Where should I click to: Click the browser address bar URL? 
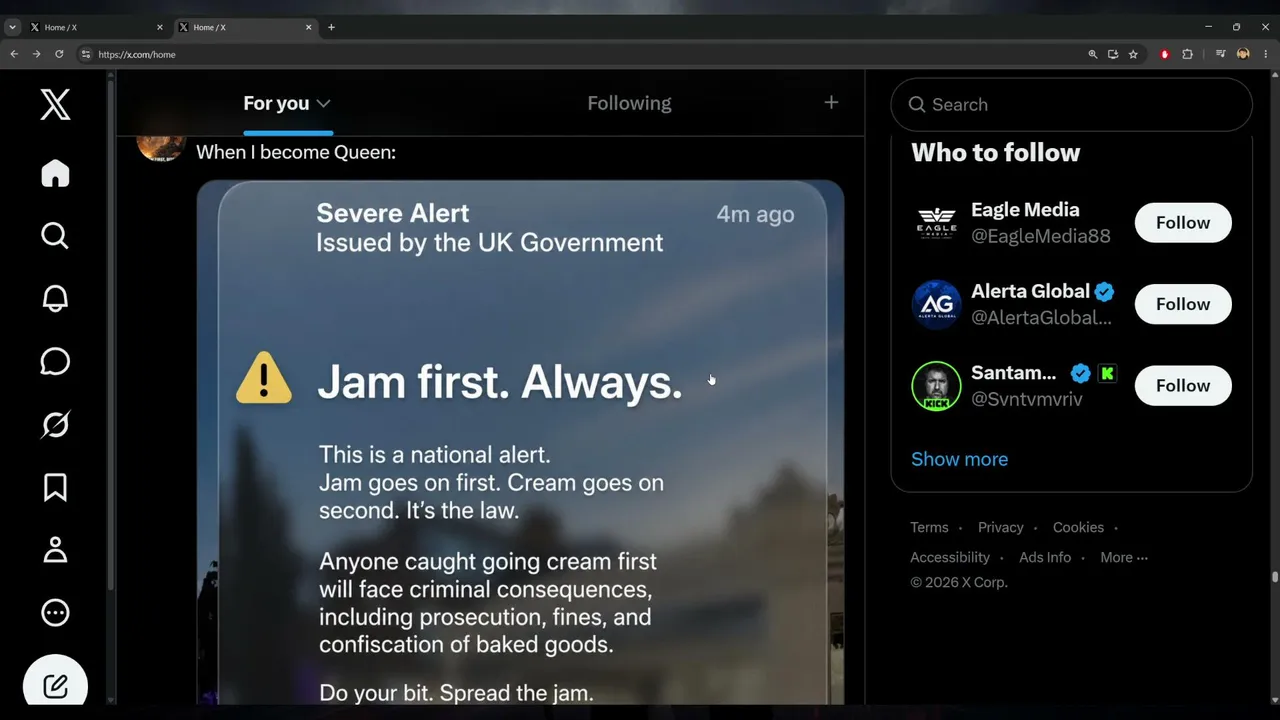pos(137,54)
